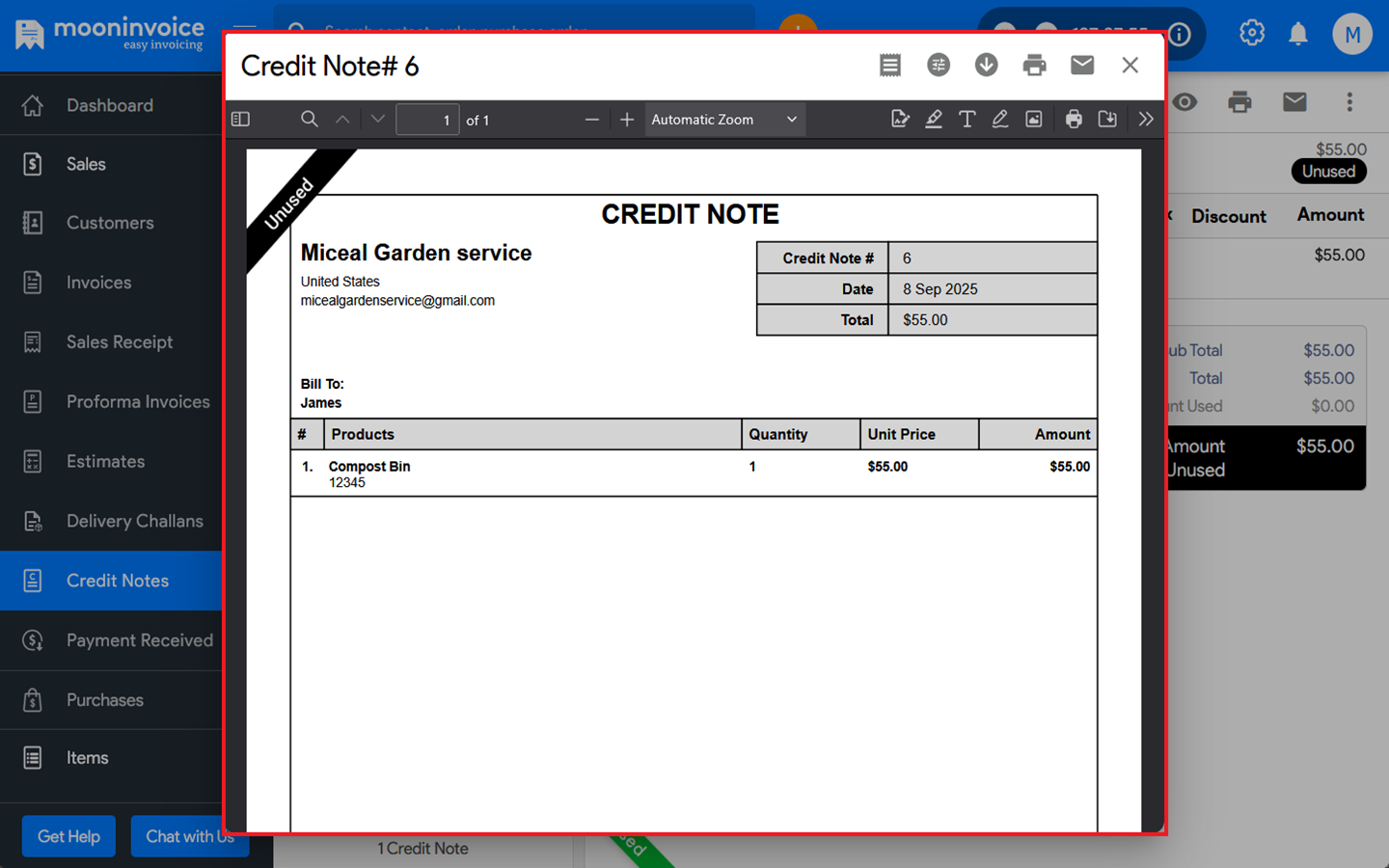Toggle the eye preview icon
The height and width of the screenshot is (868, 1389).
(x=1185, y=102)
